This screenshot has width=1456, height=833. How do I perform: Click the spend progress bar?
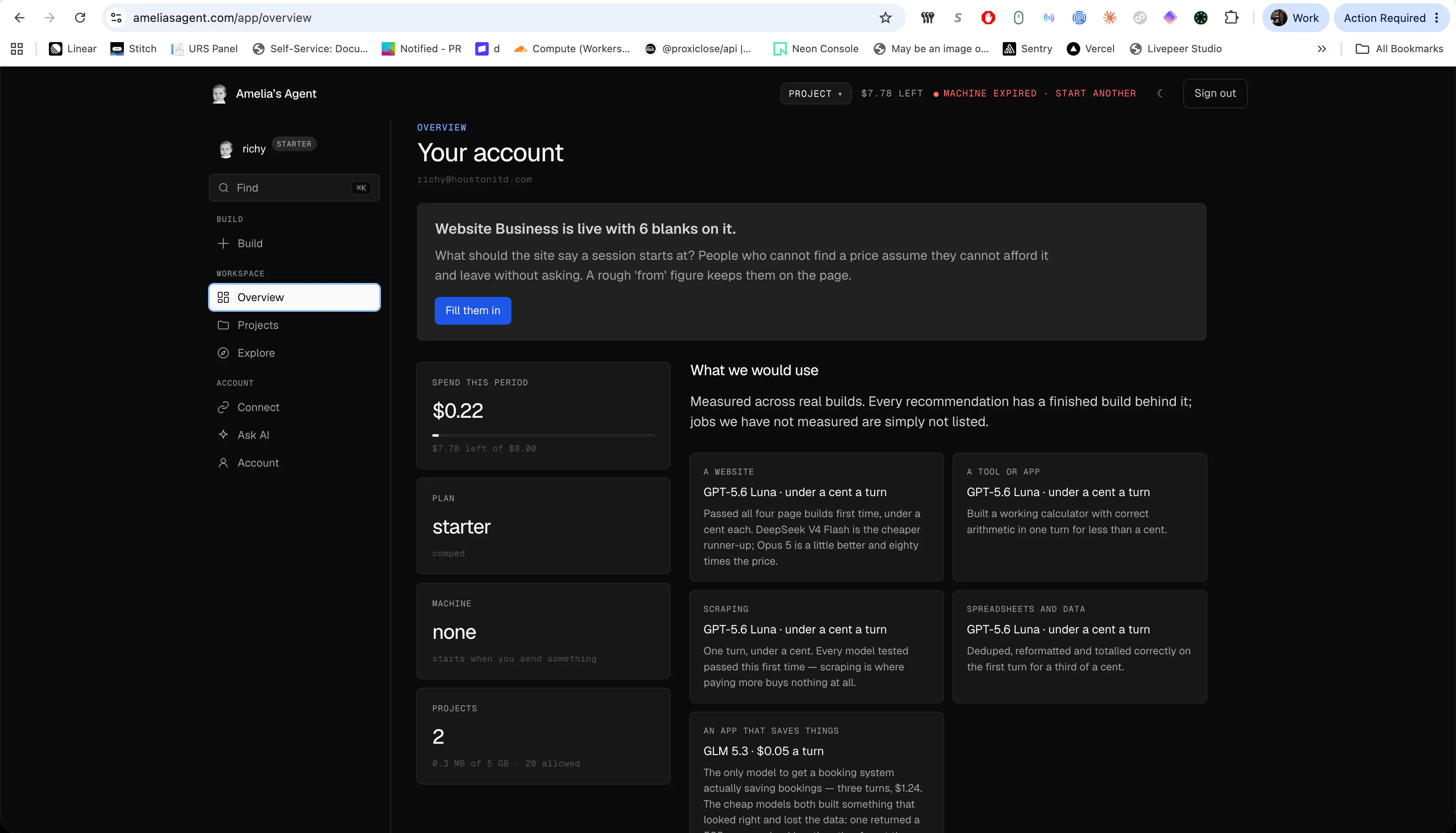tap(543, 435)
